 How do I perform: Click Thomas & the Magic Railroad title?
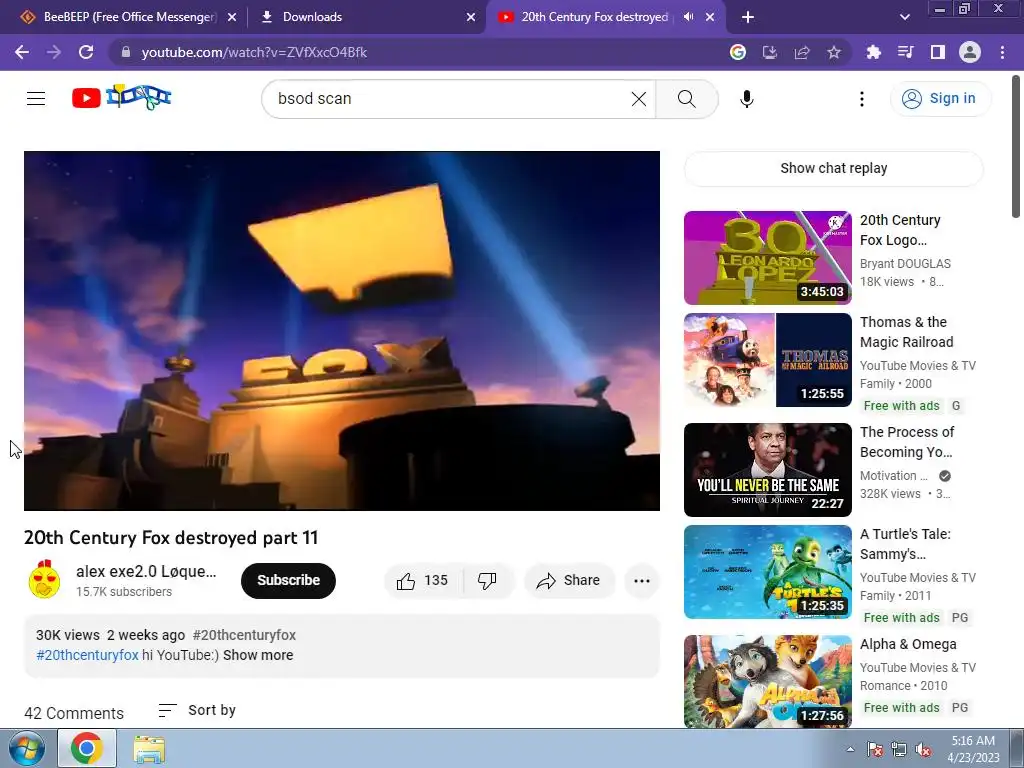906,332
